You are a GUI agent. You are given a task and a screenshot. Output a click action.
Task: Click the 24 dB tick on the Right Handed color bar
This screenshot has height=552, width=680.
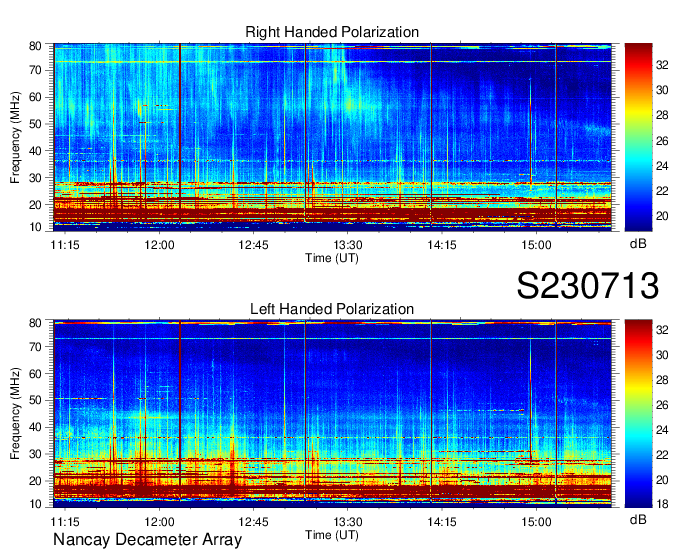click(662, 166)
